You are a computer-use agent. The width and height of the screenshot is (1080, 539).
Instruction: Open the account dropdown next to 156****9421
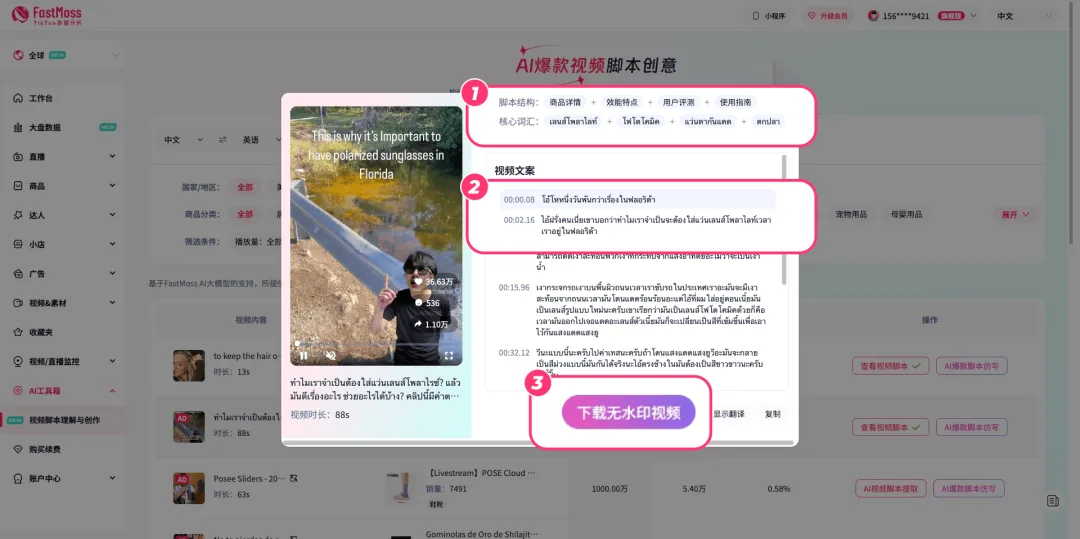[x=973, y=16]
